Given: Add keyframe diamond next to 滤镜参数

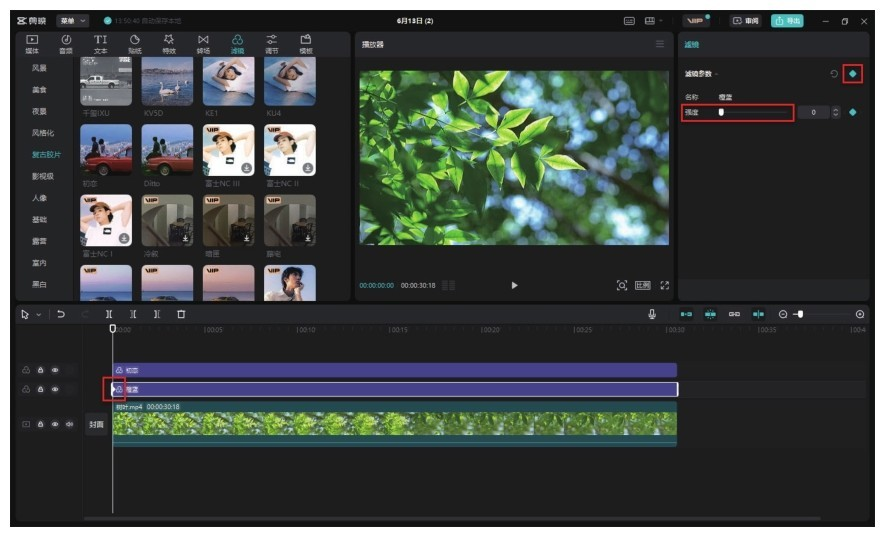Looking at the screenshot, I should coord(852,74).
